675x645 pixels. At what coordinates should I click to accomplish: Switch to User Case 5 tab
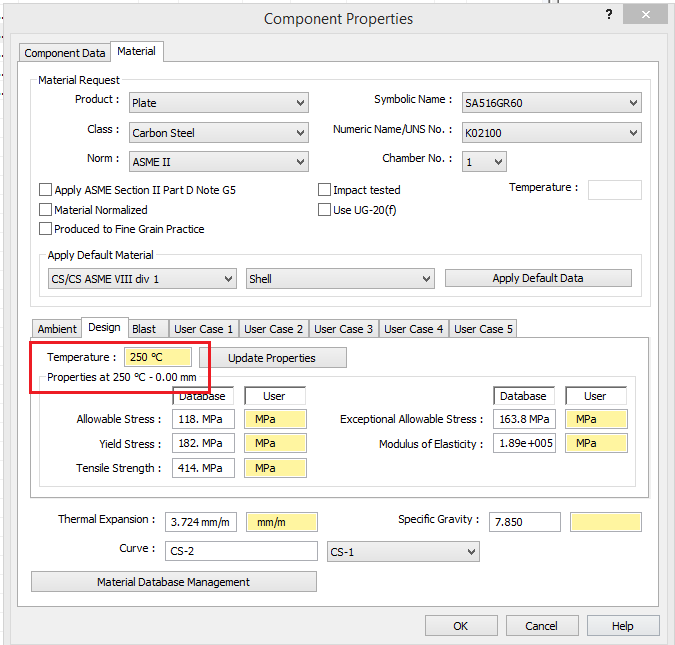pos(483,329)
